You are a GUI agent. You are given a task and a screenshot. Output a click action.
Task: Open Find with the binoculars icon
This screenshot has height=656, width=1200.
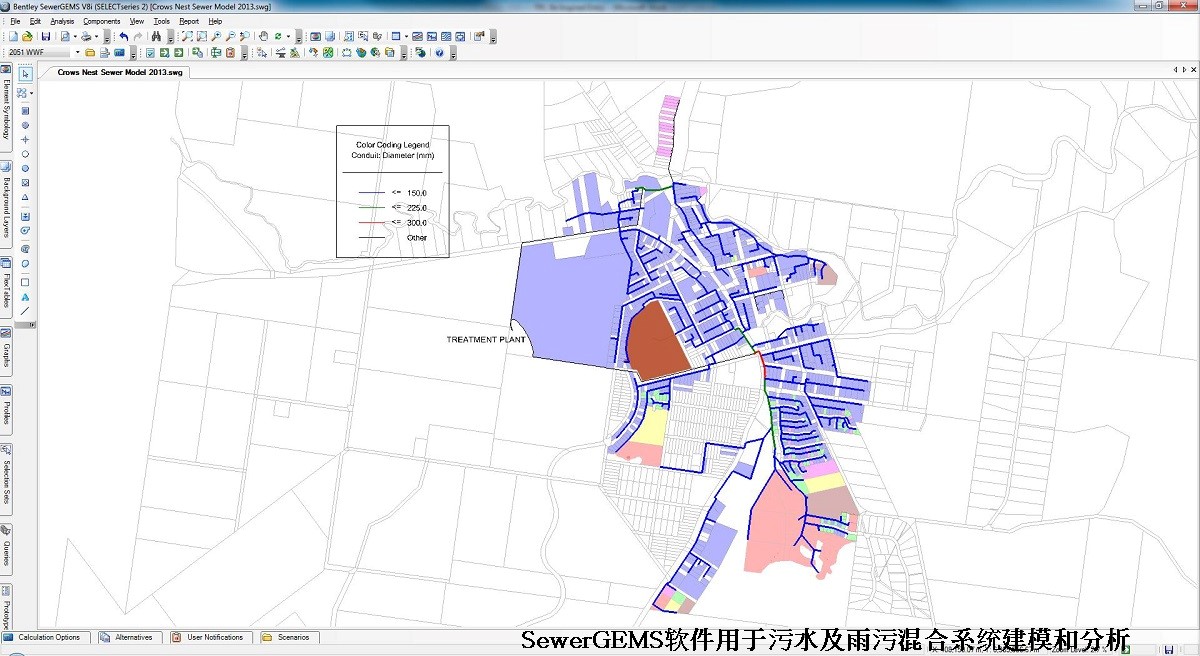[x=156, y=36]
